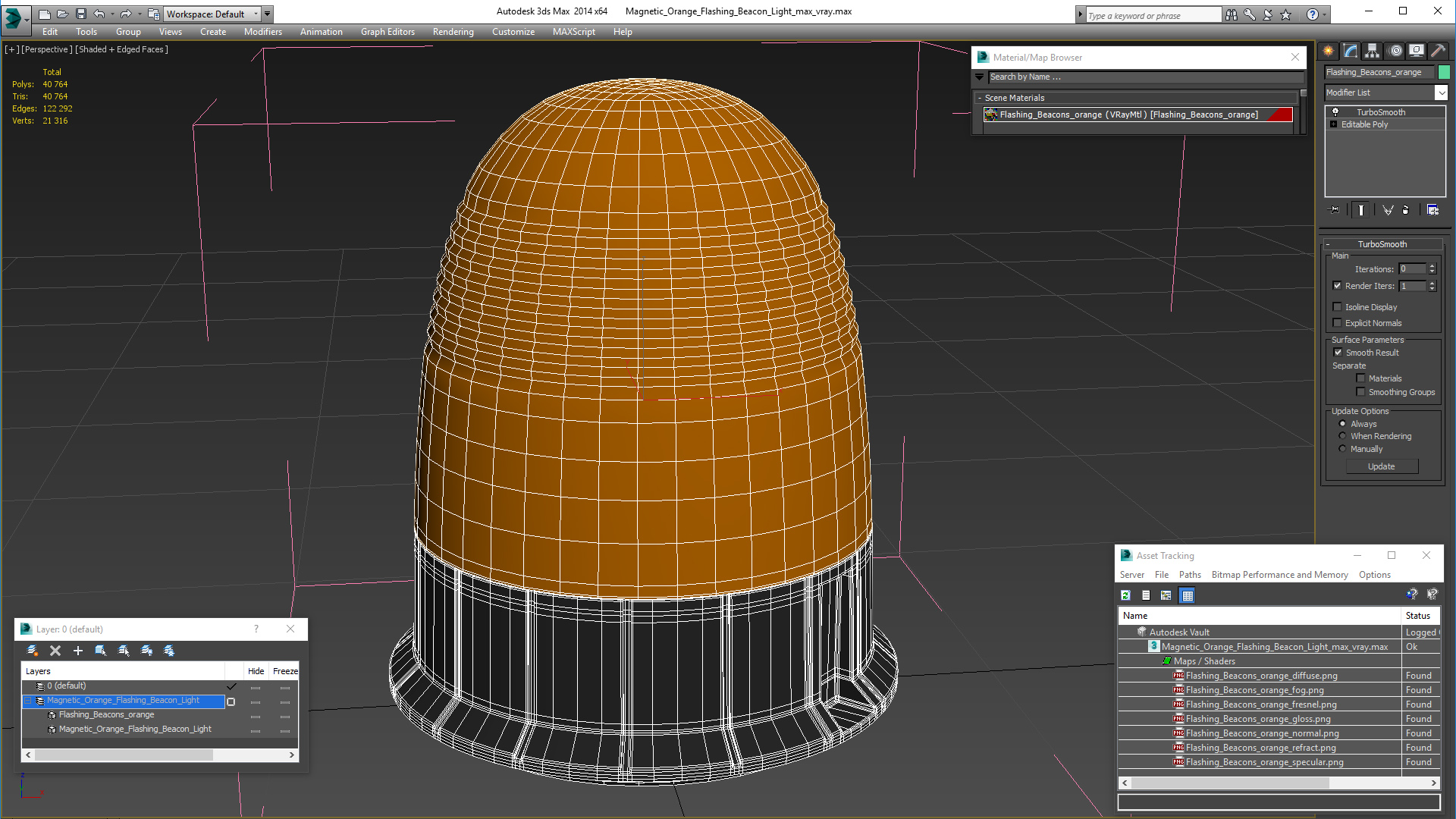Click Flashing_Beacons_orange material in Scene Materials
The height and width of the screenshot is (819, 1456).
[1138, 115]
